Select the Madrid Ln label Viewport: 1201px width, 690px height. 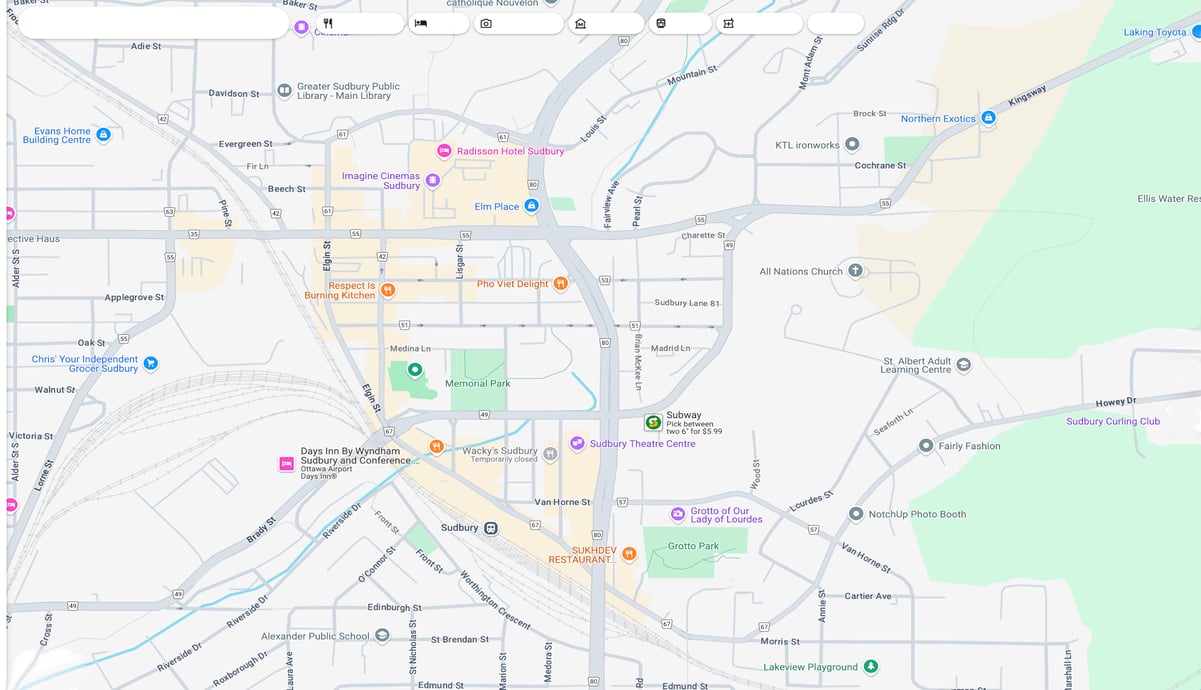(x=670, y=349)
